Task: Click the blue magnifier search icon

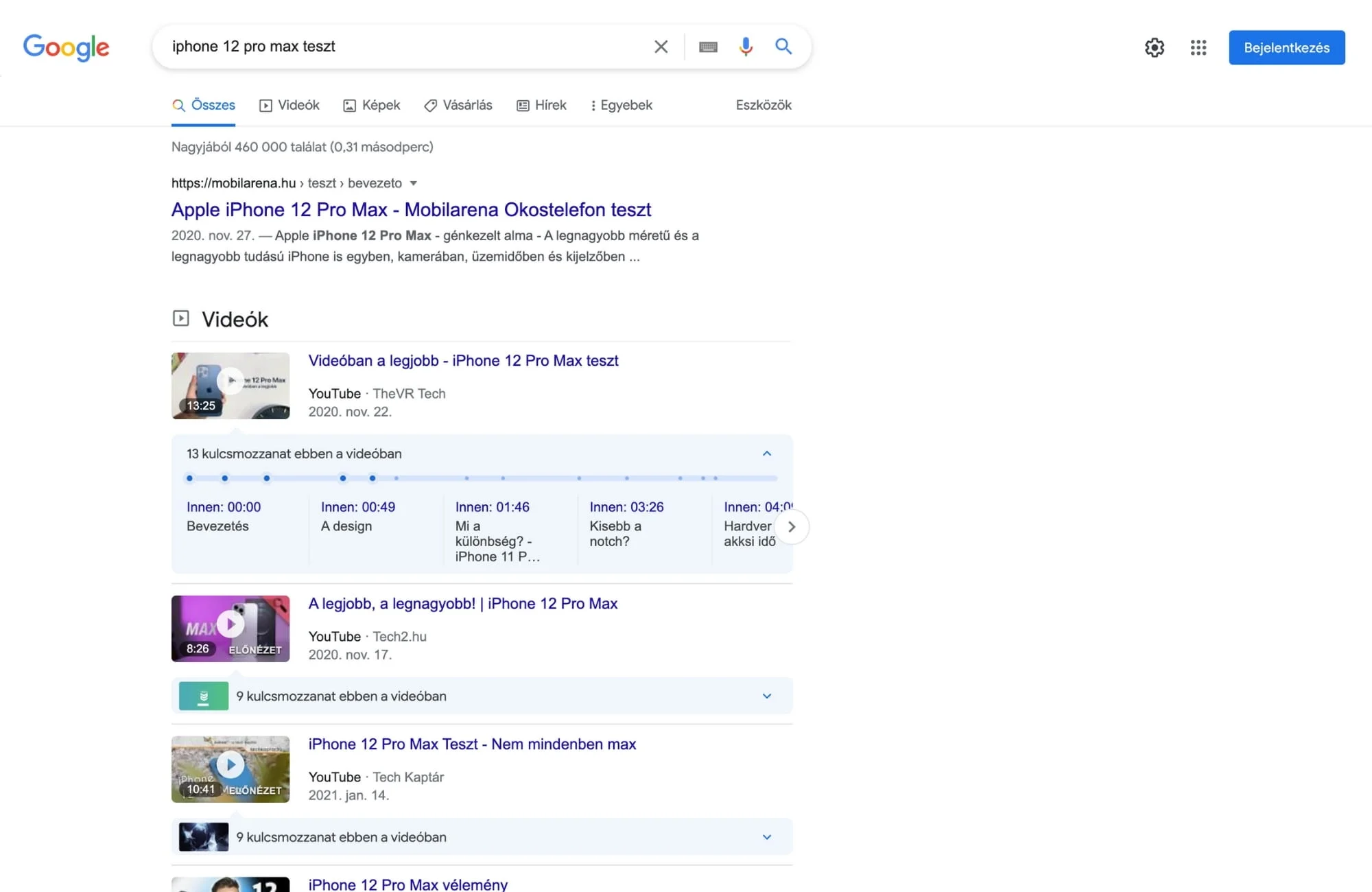Action: coord(783,47)
